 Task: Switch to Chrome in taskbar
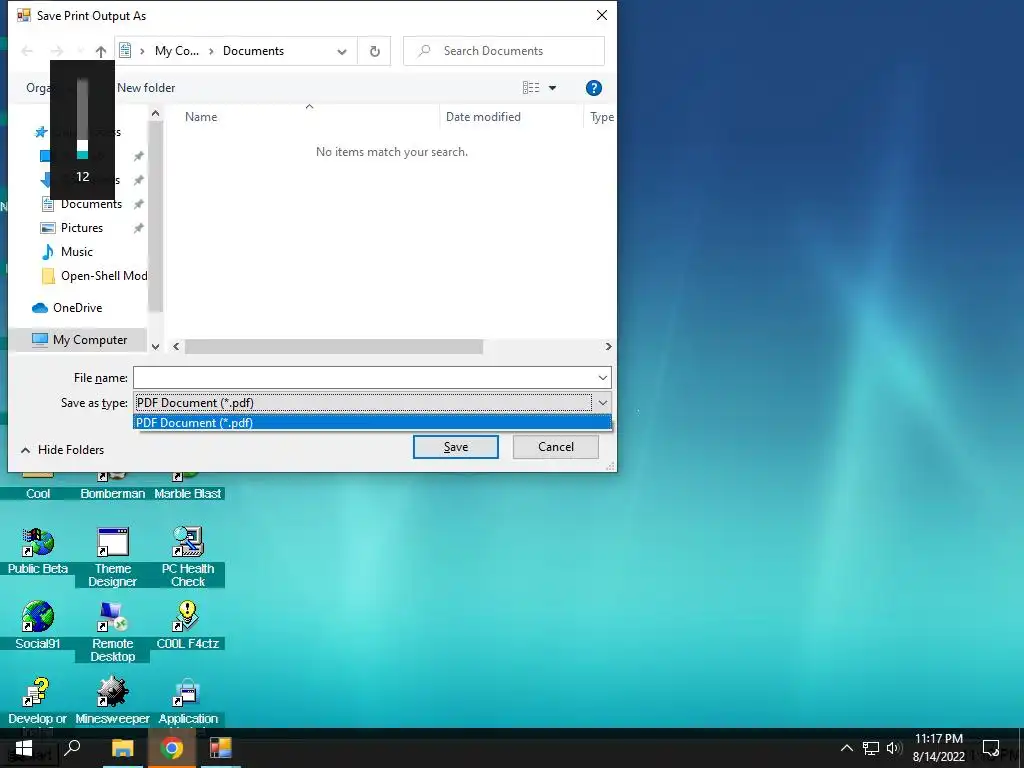172,748
